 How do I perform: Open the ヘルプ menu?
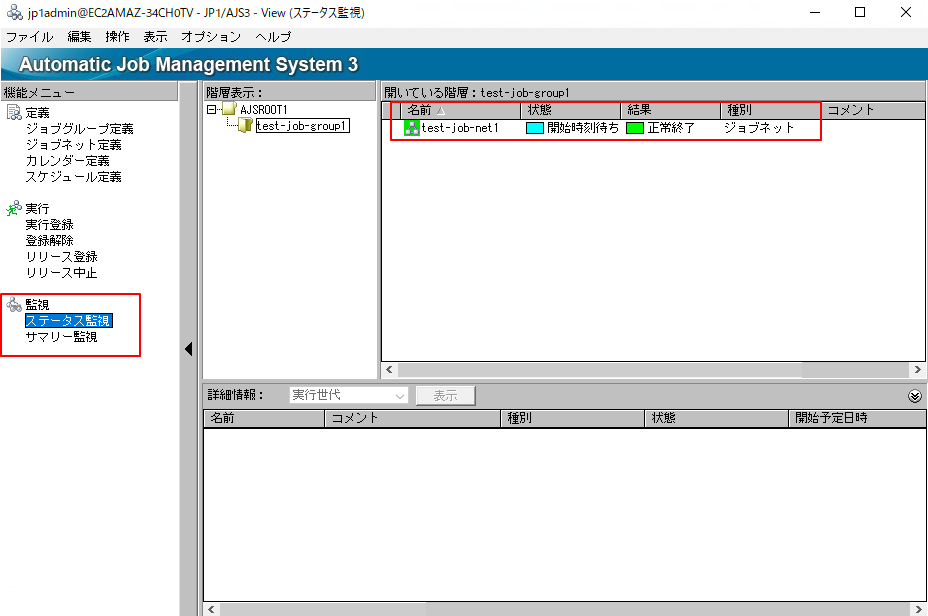tap(273, 37)
